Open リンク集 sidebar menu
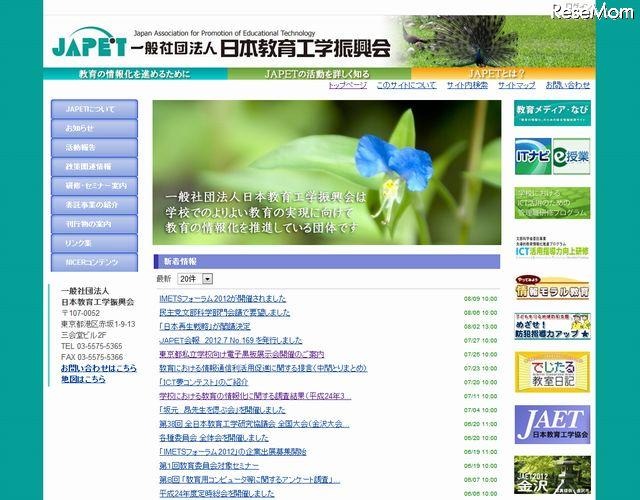The image size is (640, 500). (x=94, y=243)
